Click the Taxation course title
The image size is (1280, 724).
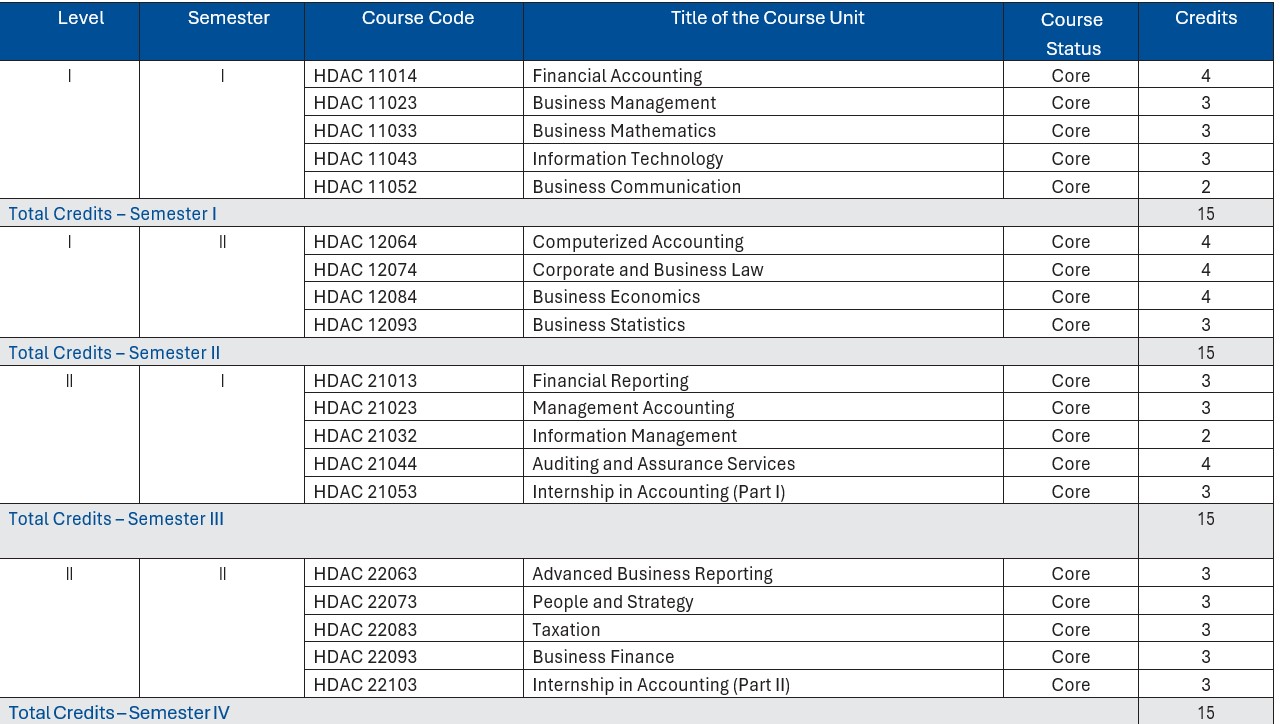566,630
